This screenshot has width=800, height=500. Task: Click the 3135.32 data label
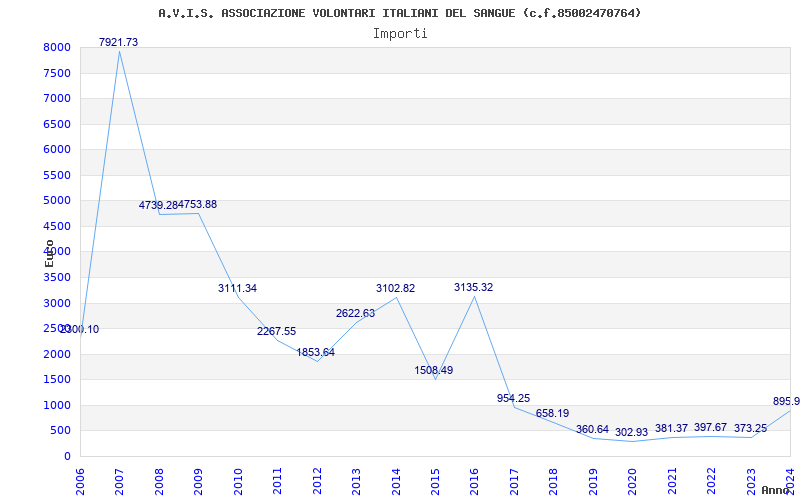(x=473, y=287)
